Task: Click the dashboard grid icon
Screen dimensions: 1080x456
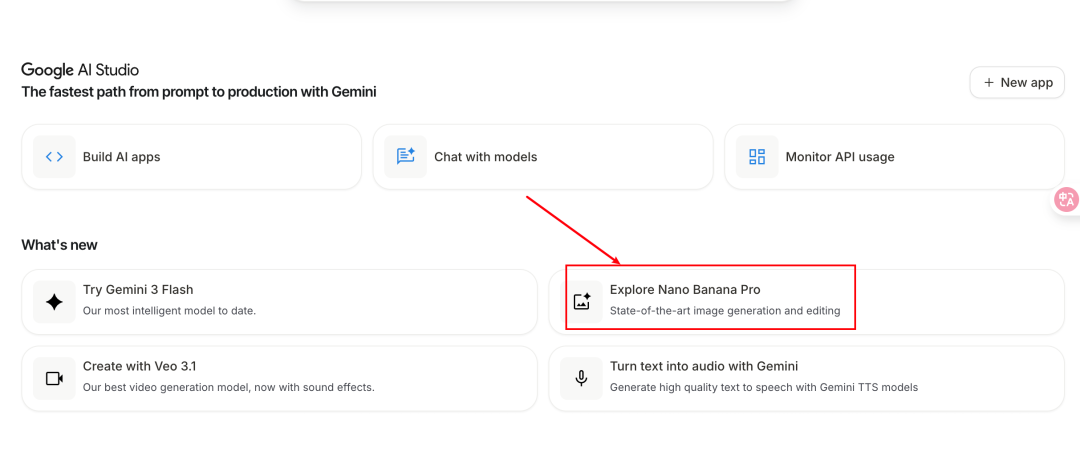Action: (757, 157)
